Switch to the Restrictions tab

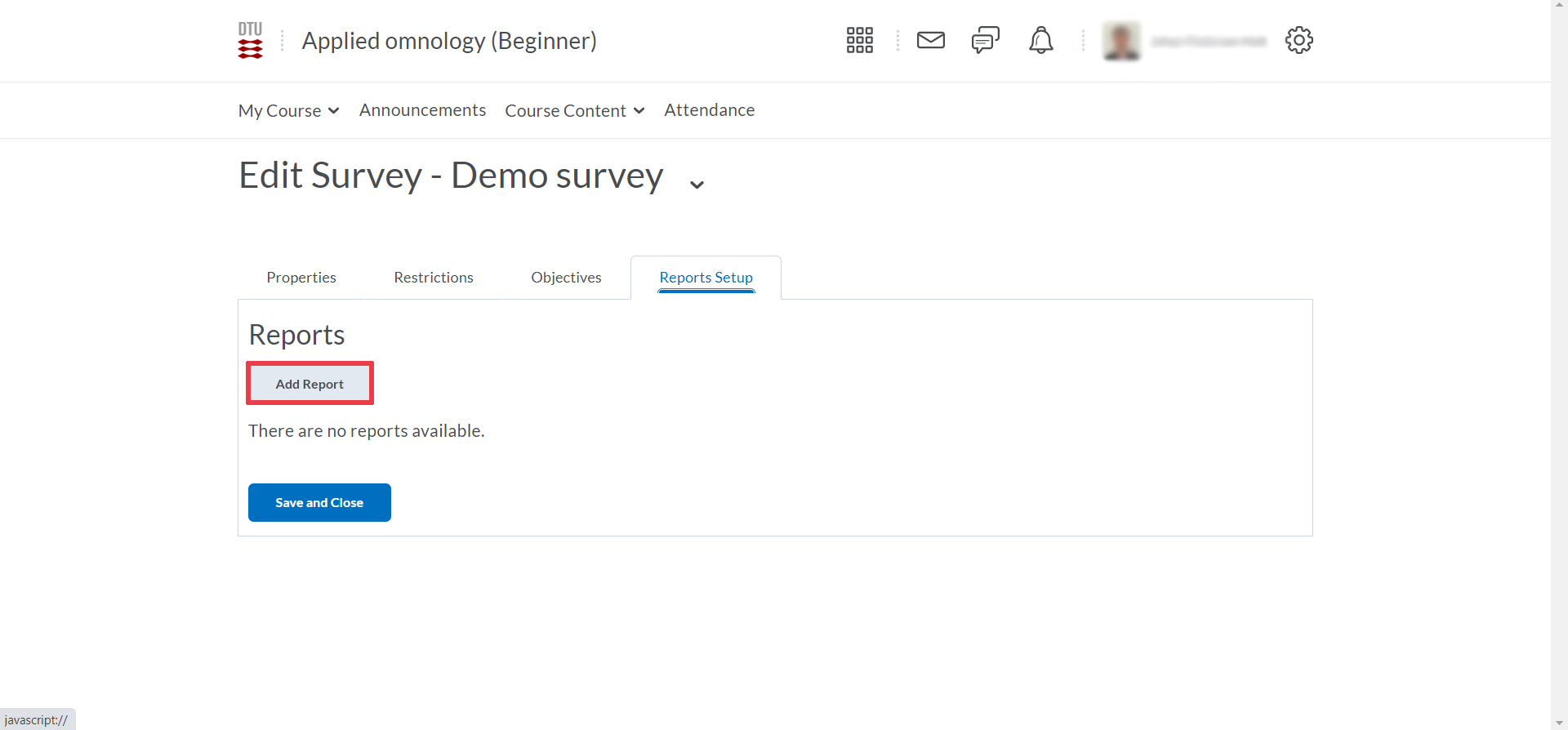coord(434,278)
